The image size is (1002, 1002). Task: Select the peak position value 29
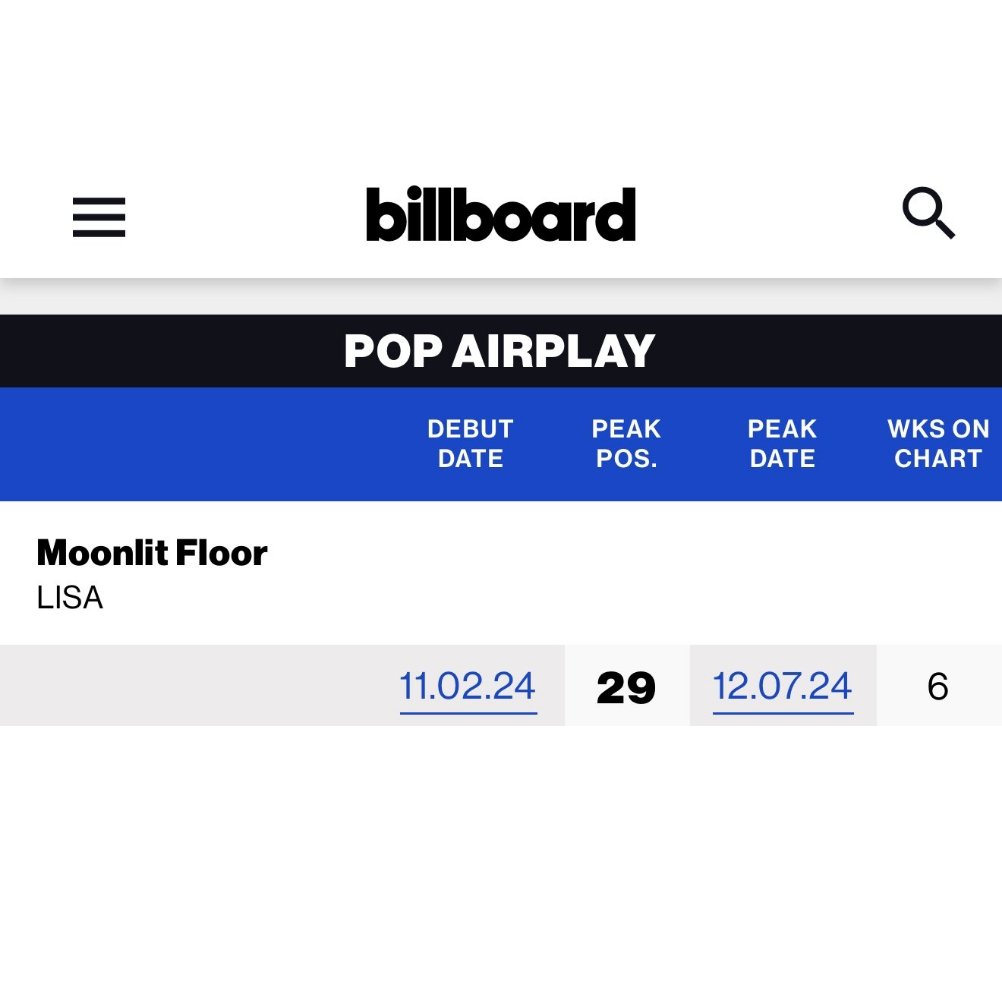tap(626, 688)
